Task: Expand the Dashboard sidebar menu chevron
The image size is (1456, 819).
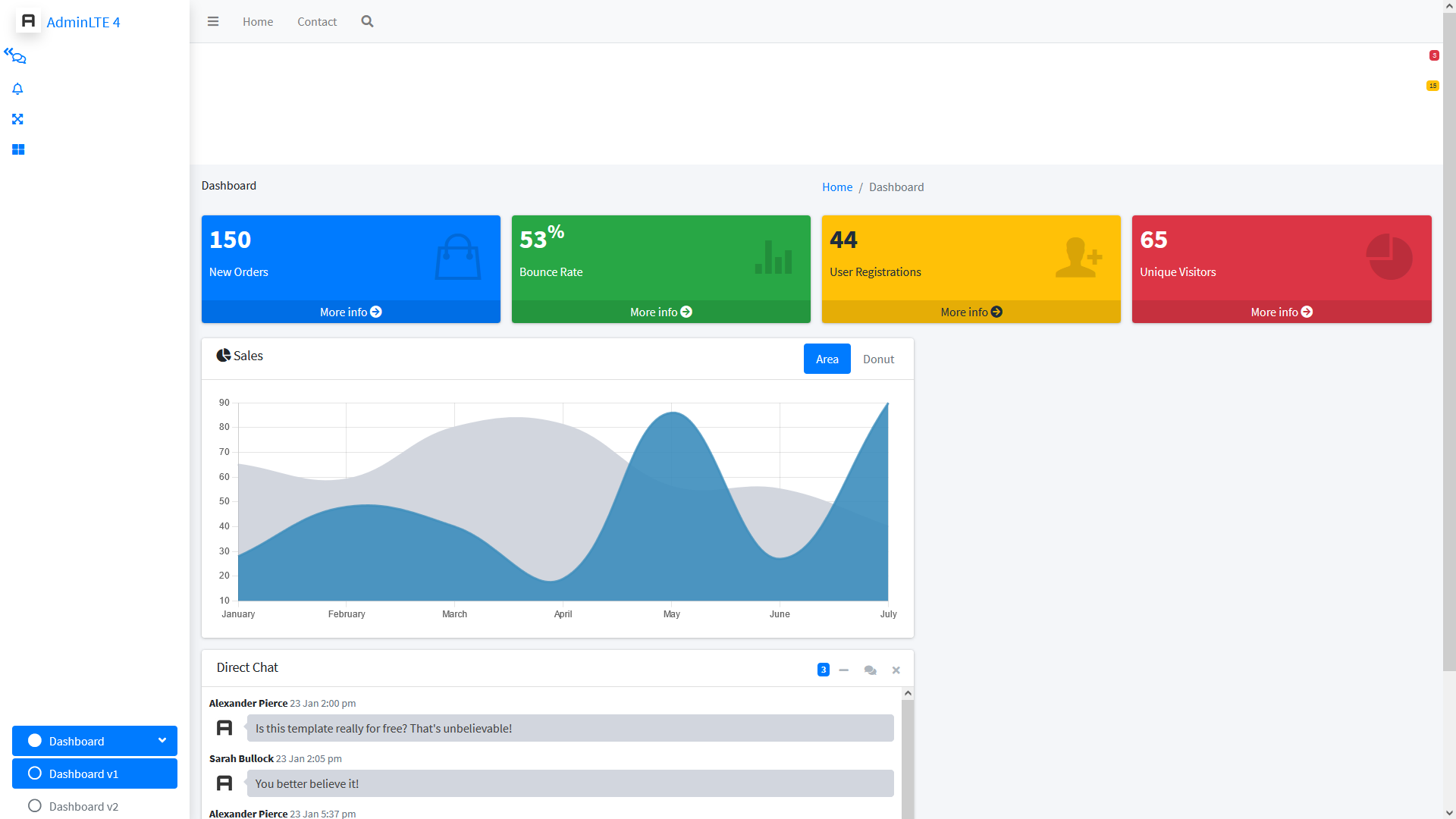Action: 162,741
